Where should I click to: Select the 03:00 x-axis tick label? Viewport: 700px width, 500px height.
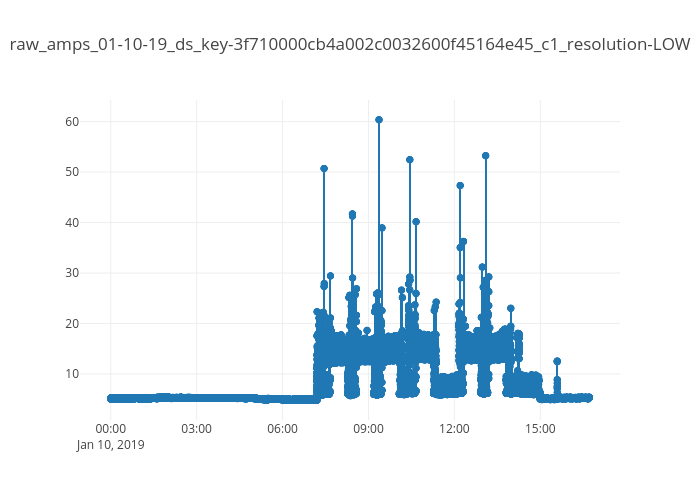pos(196,429)
